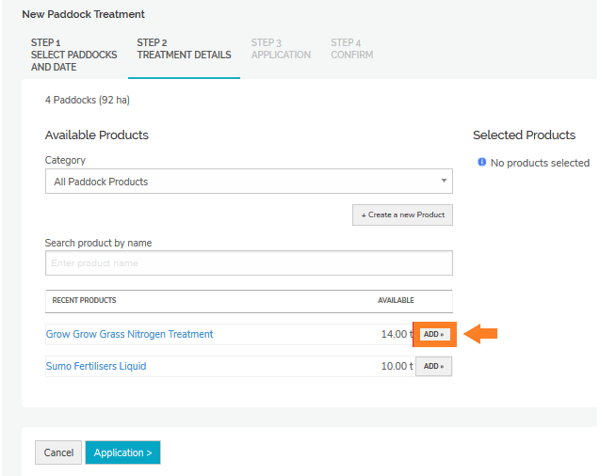Screen dimensions: 600x476
Task: Click the Recent Products column header
Action: tap(84, 300)
